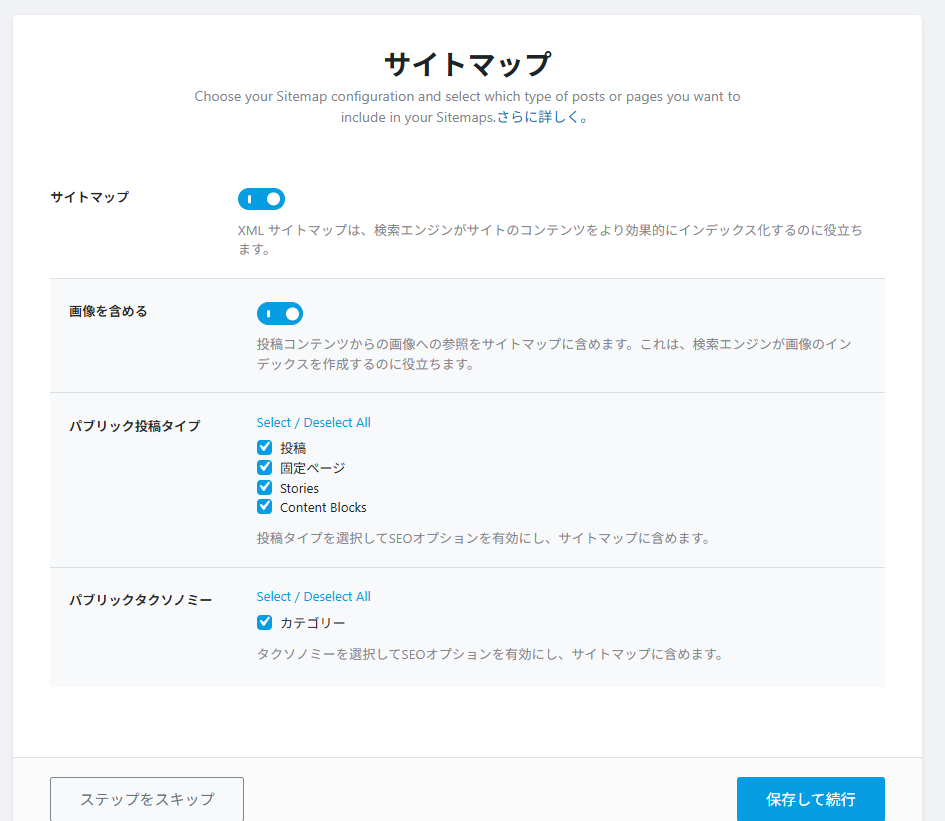Click the 固定ページ label text

pyautogui.click(x=312, y=468)
